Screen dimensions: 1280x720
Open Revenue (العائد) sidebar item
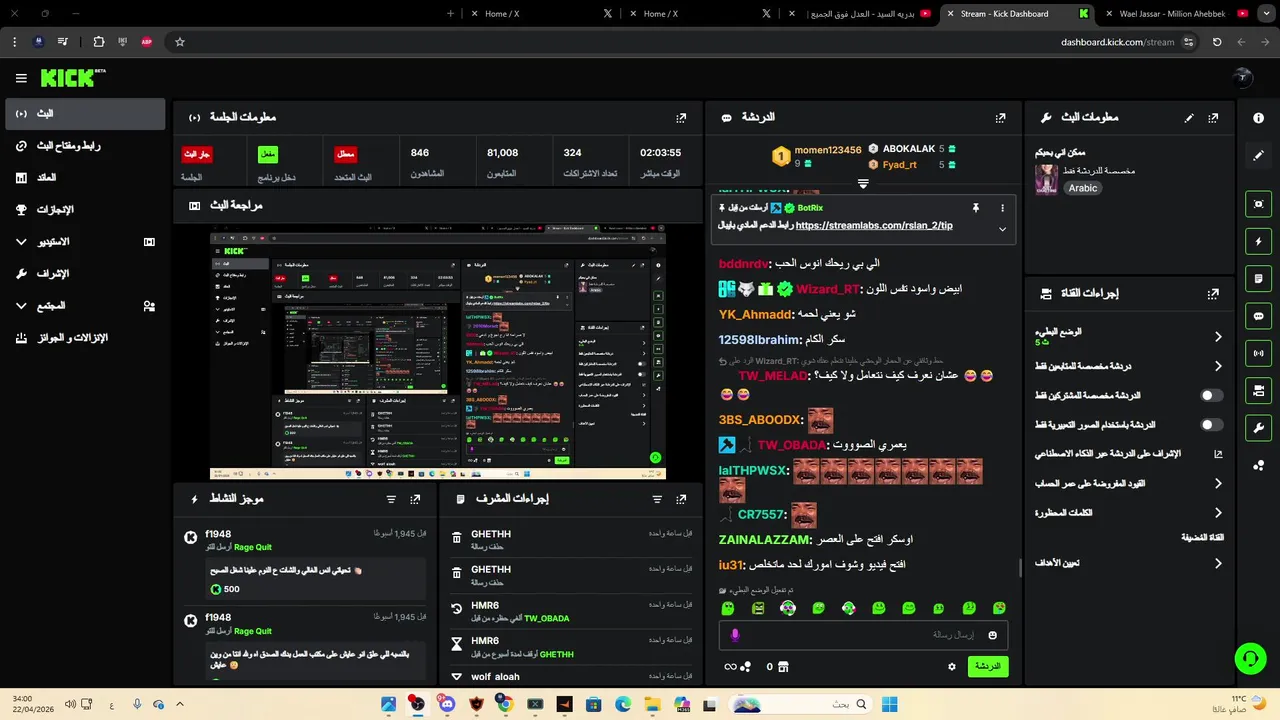[x=85, y=178]
